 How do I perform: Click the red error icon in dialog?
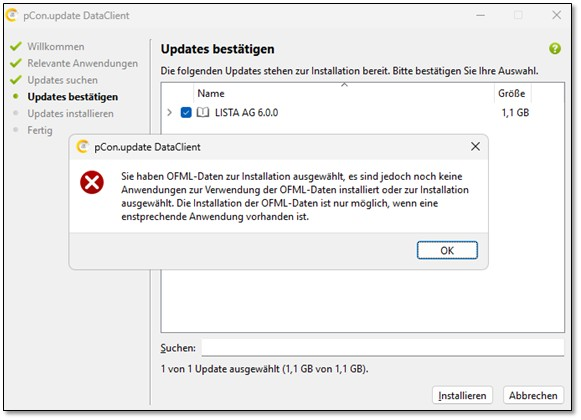pos(92,182)
